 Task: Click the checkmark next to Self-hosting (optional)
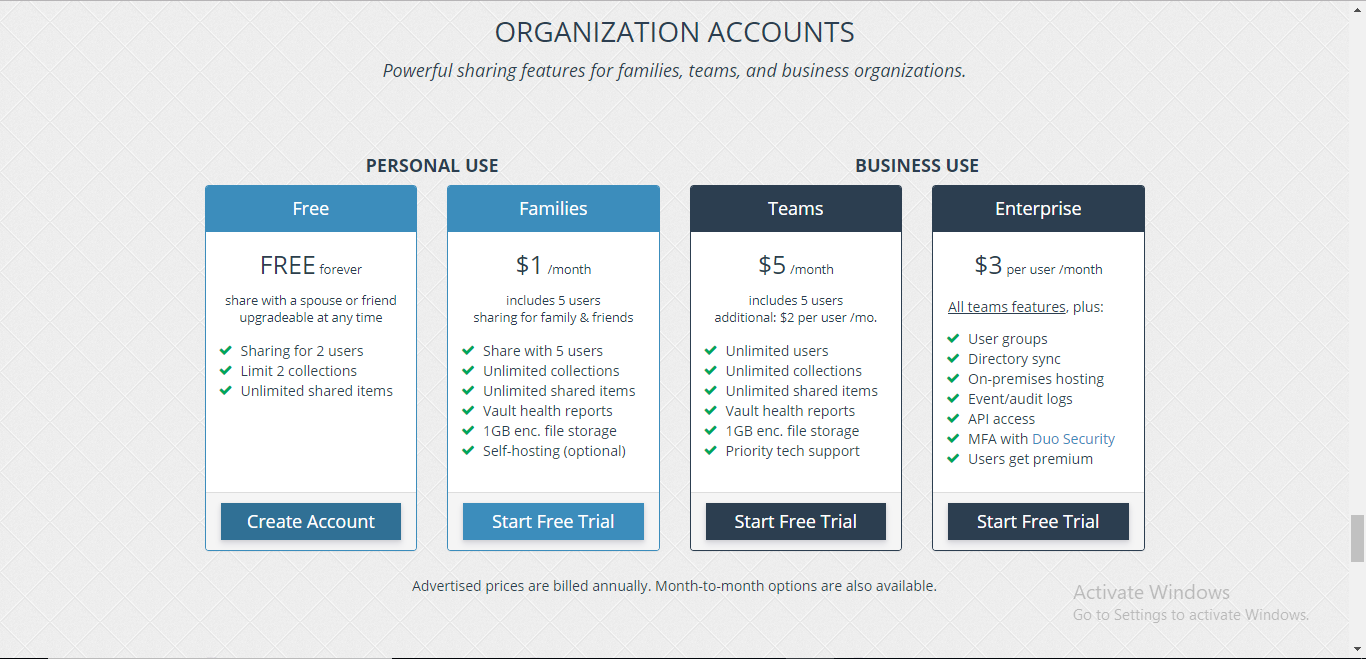pyautogui.click(x=468, y=451)
